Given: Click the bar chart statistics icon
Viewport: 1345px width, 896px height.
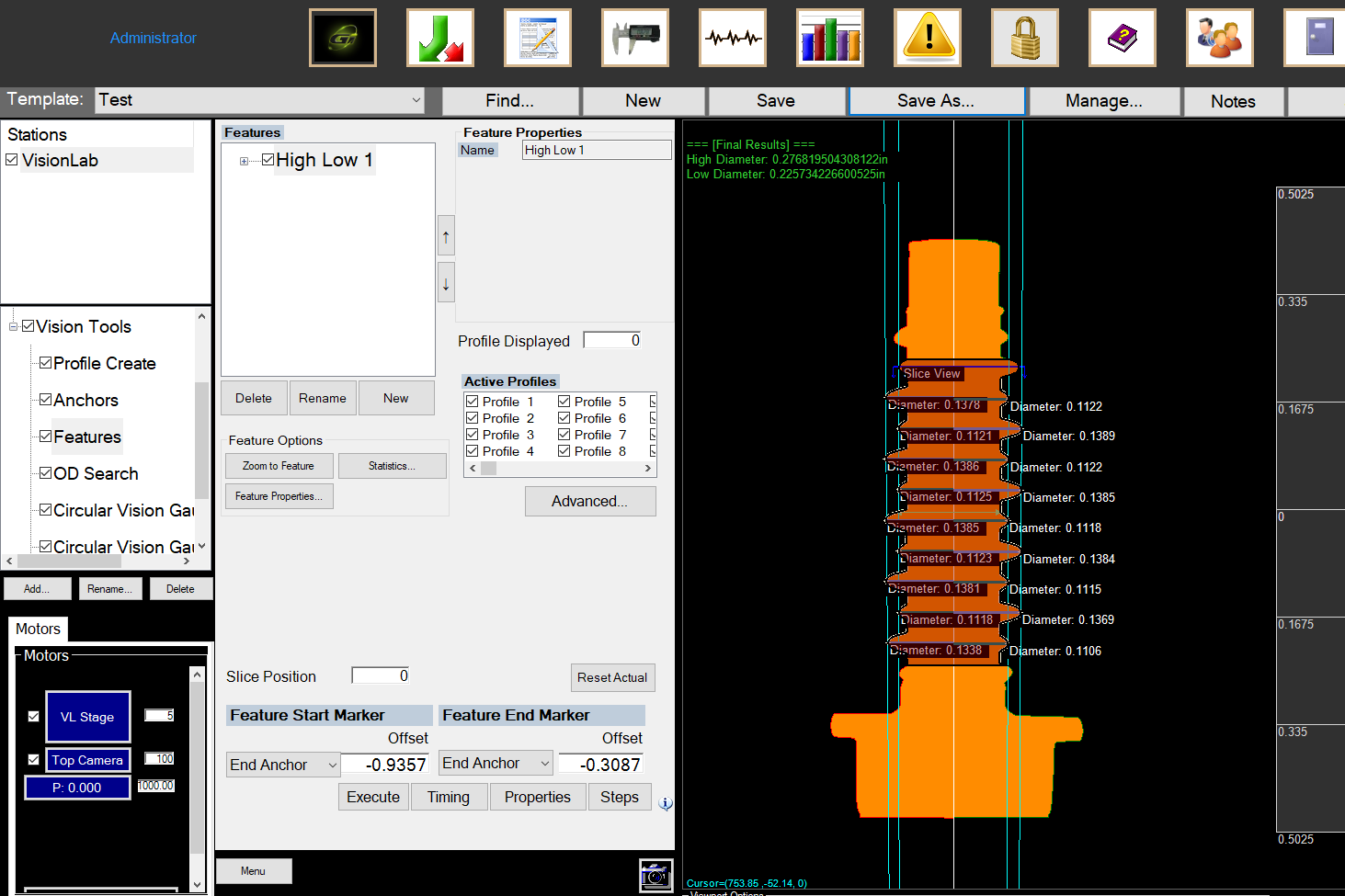Looking at the screenshot, I should coord(830,38).
